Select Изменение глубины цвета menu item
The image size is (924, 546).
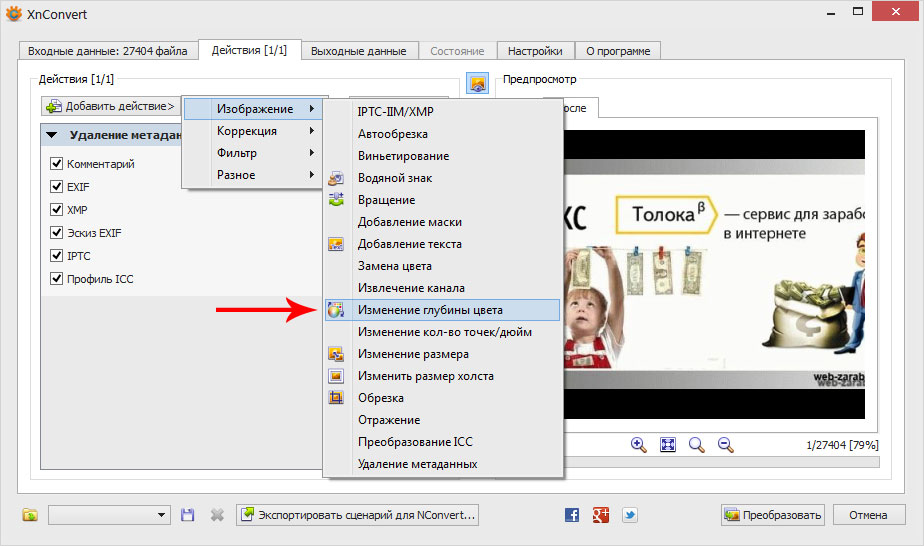click(442, 310)
